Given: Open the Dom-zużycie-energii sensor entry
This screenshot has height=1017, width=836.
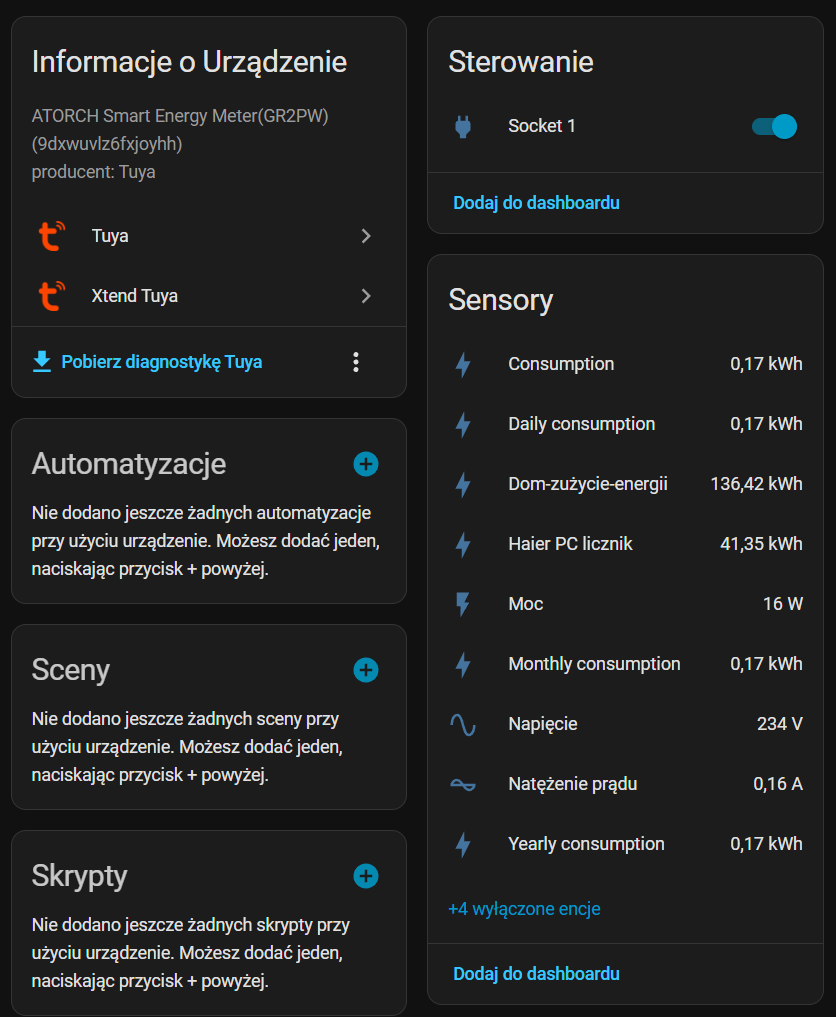Looking at the screenshot, I should (587, 484).
